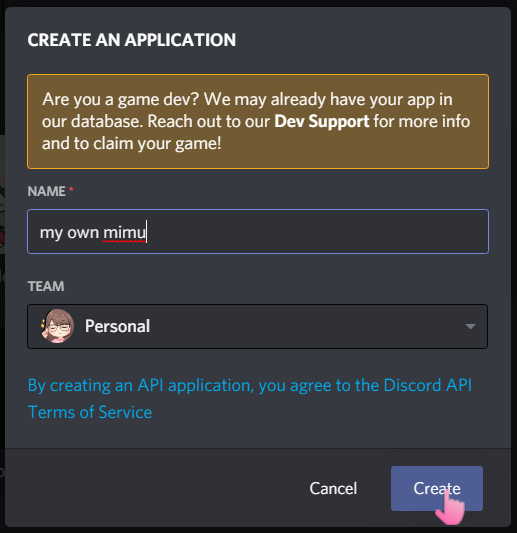Click the red required asterisk beside NAME
The height and width of the screenshot is (533, 517).
[71, 189]
